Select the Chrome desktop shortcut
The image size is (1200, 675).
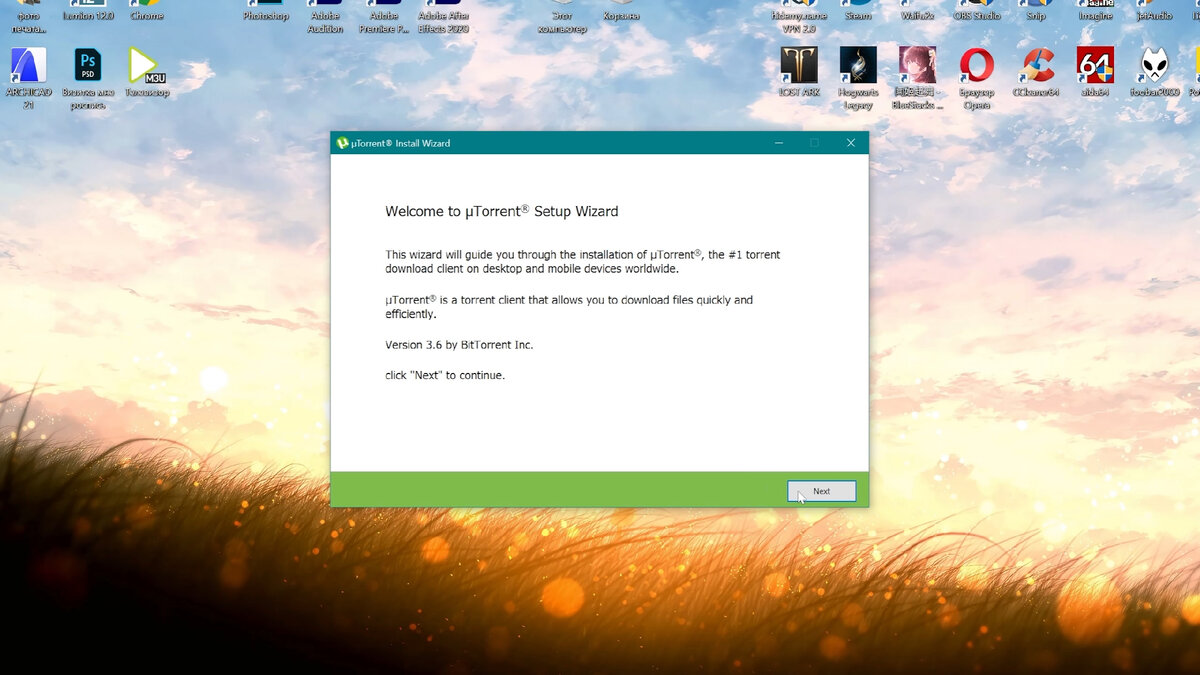pos(147,11)
